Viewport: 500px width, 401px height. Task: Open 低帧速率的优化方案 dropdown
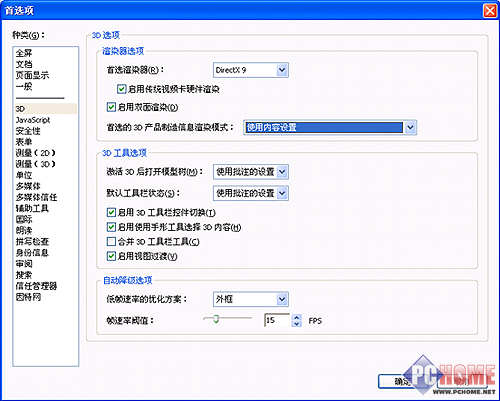tap(251, 299)
